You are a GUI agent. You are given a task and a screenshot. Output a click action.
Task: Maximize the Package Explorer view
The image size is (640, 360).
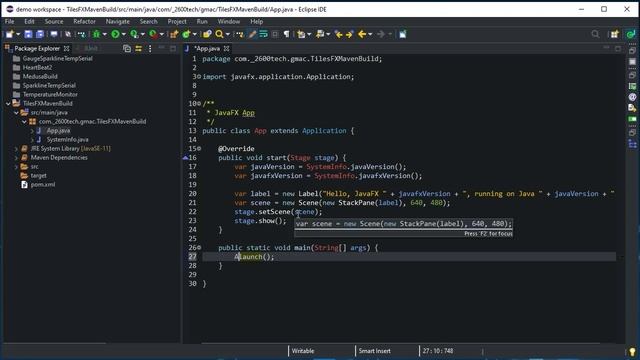(173, 48)
